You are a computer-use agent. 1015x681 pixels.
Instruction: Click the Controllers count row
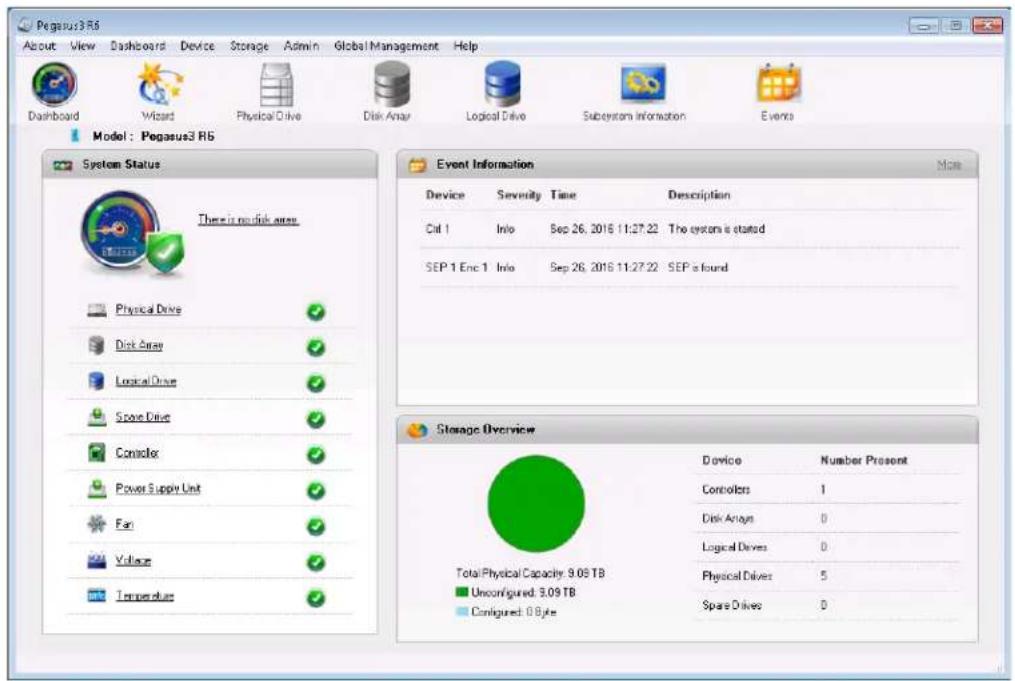[827, 489]
